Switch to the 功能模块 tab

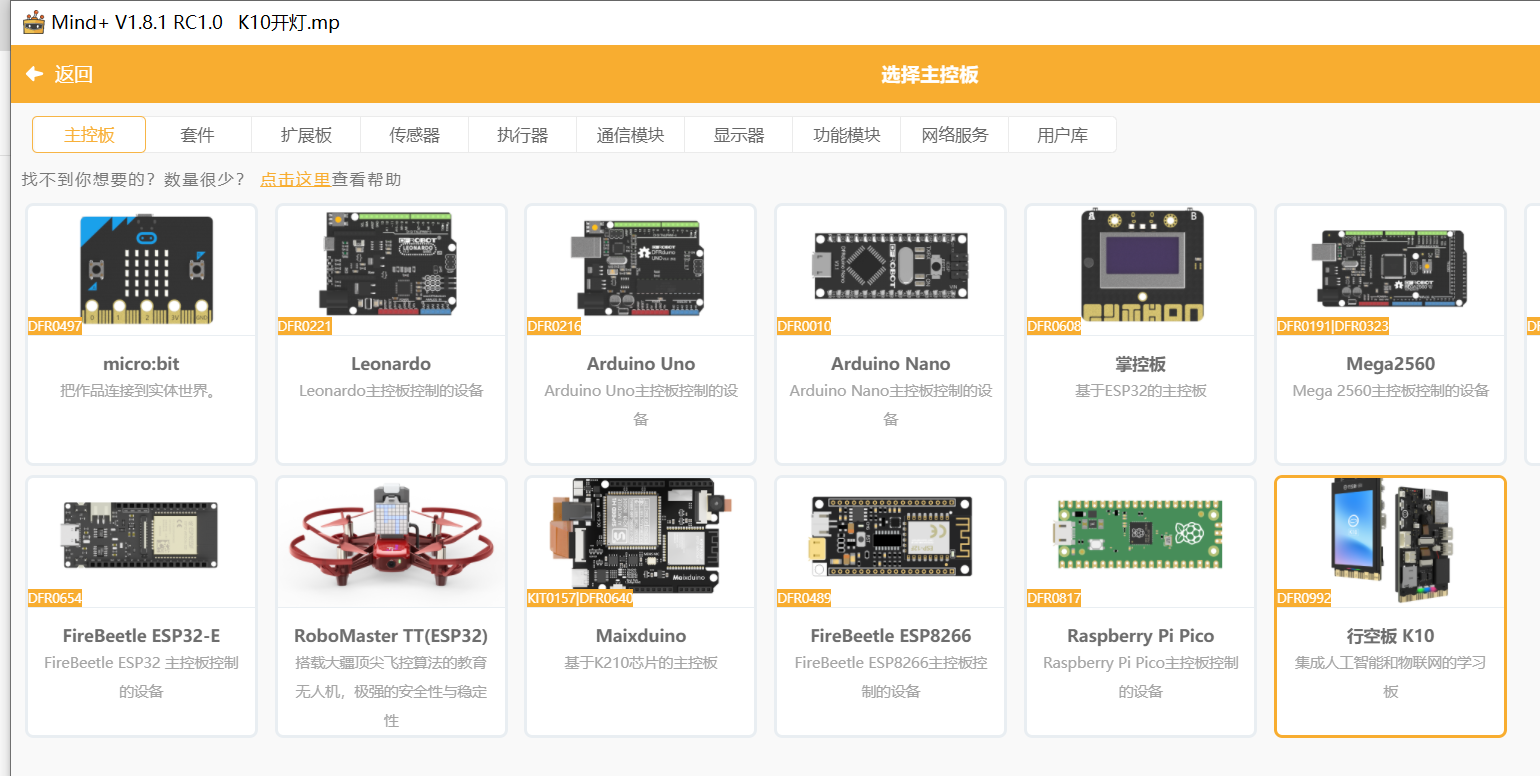846,135
